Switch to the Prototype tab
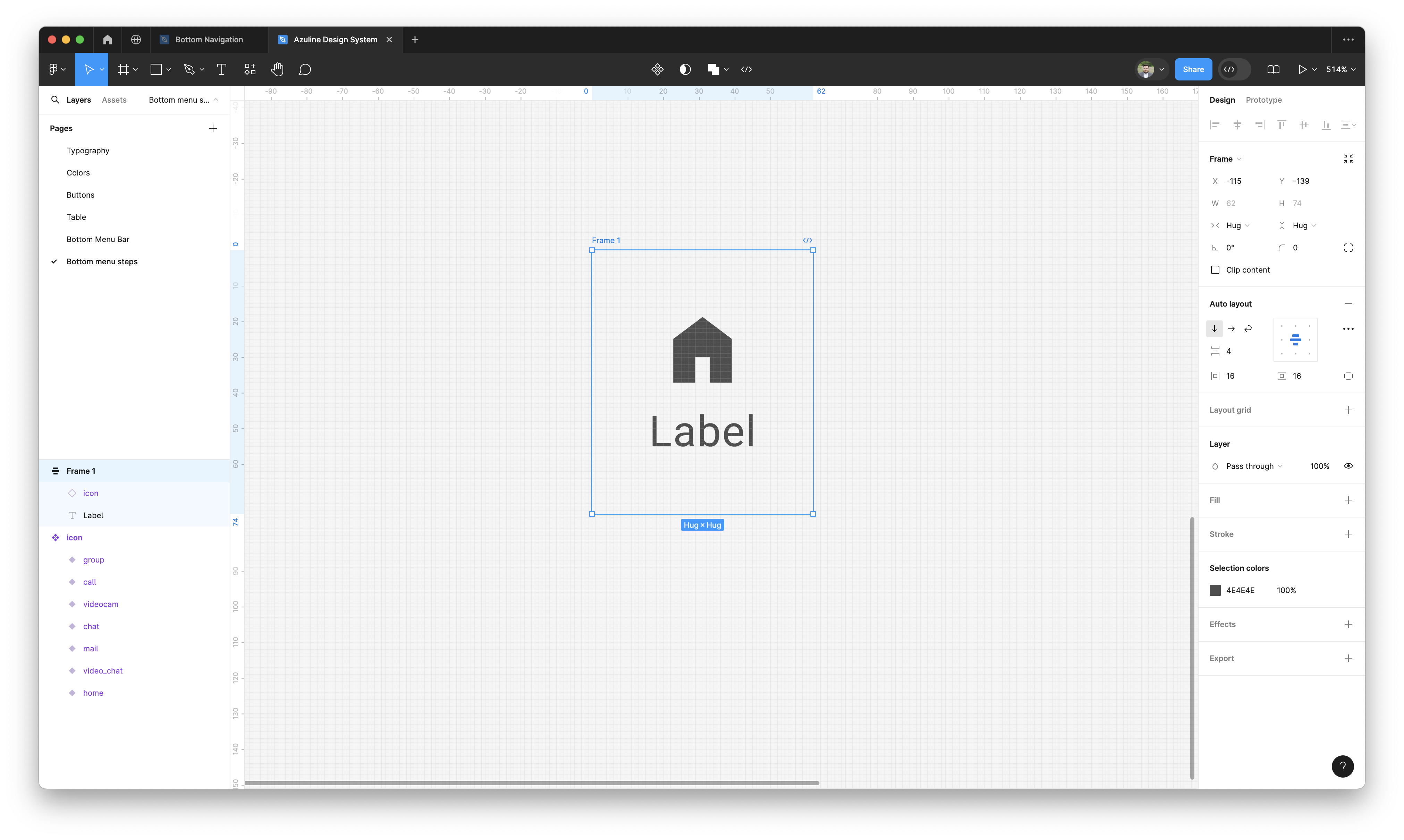 click(x=1263, y=100)
